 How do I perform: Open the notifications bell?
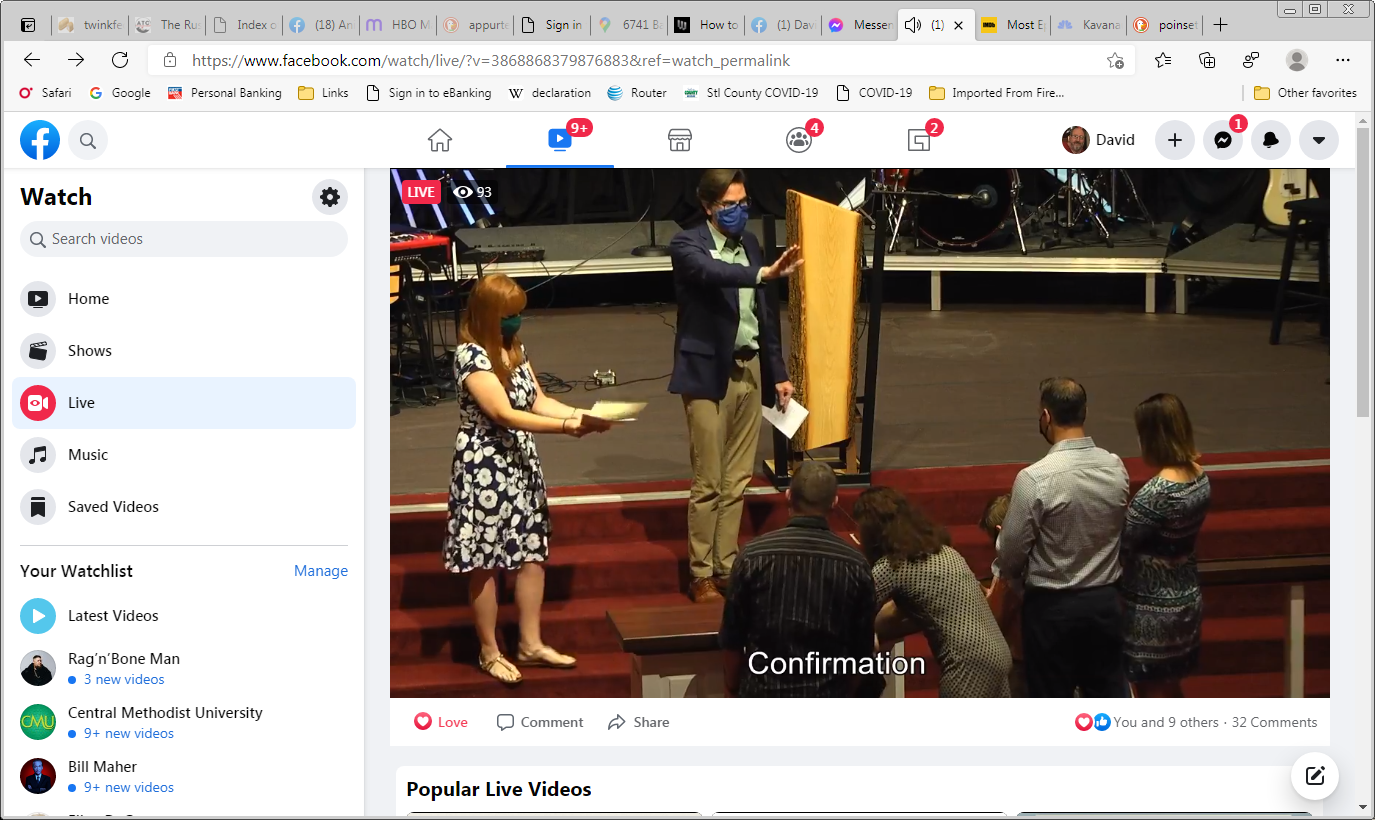1270,140
